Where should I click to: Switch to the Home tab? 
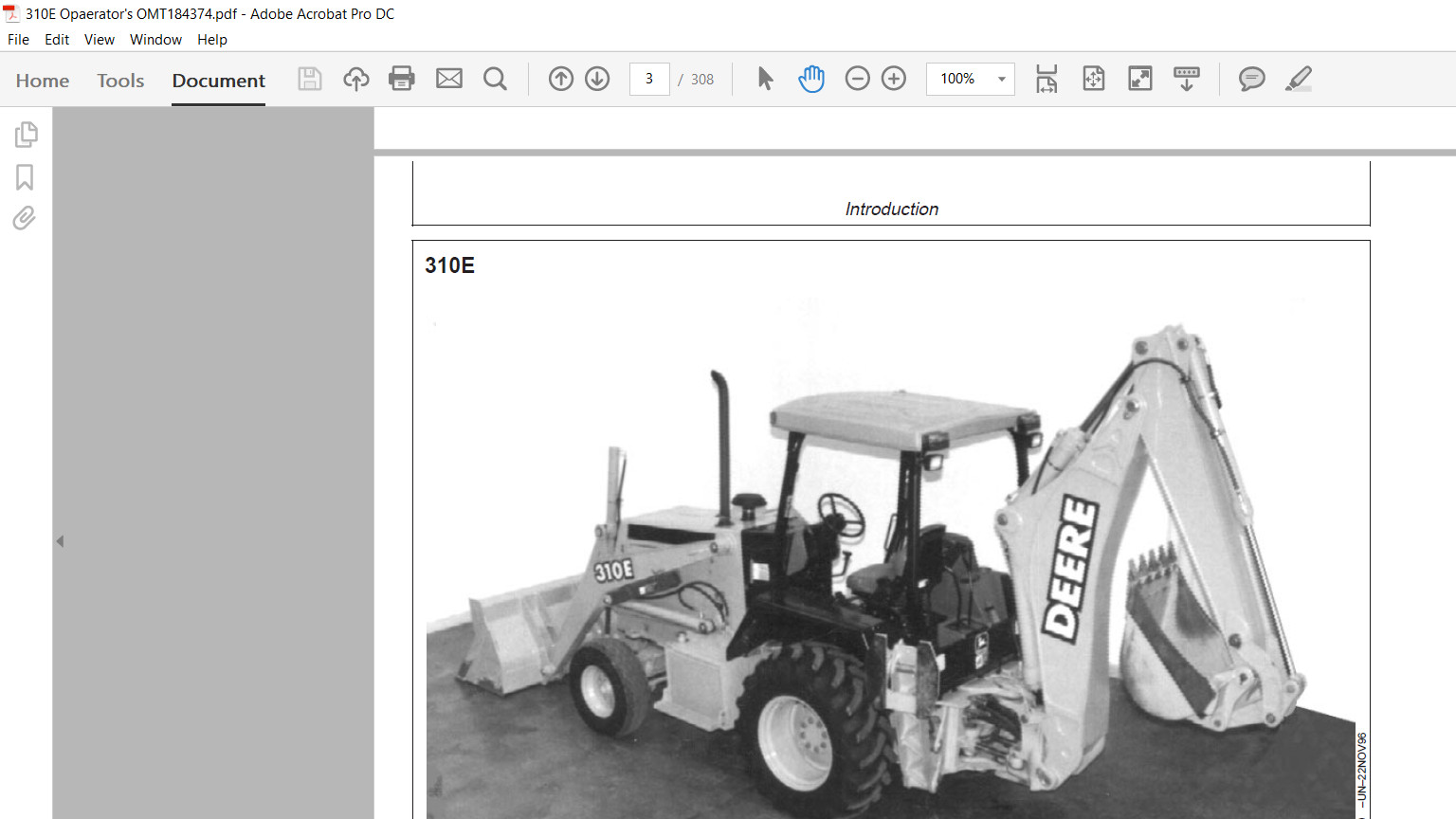coord(43,81)
